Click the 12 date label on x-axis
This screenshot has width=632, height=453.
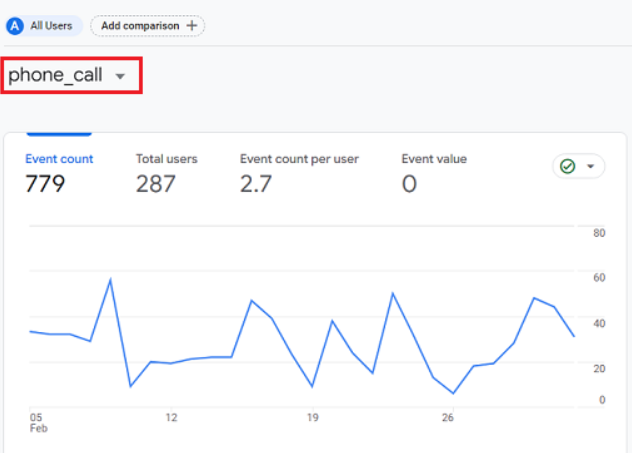pos(171,418)
